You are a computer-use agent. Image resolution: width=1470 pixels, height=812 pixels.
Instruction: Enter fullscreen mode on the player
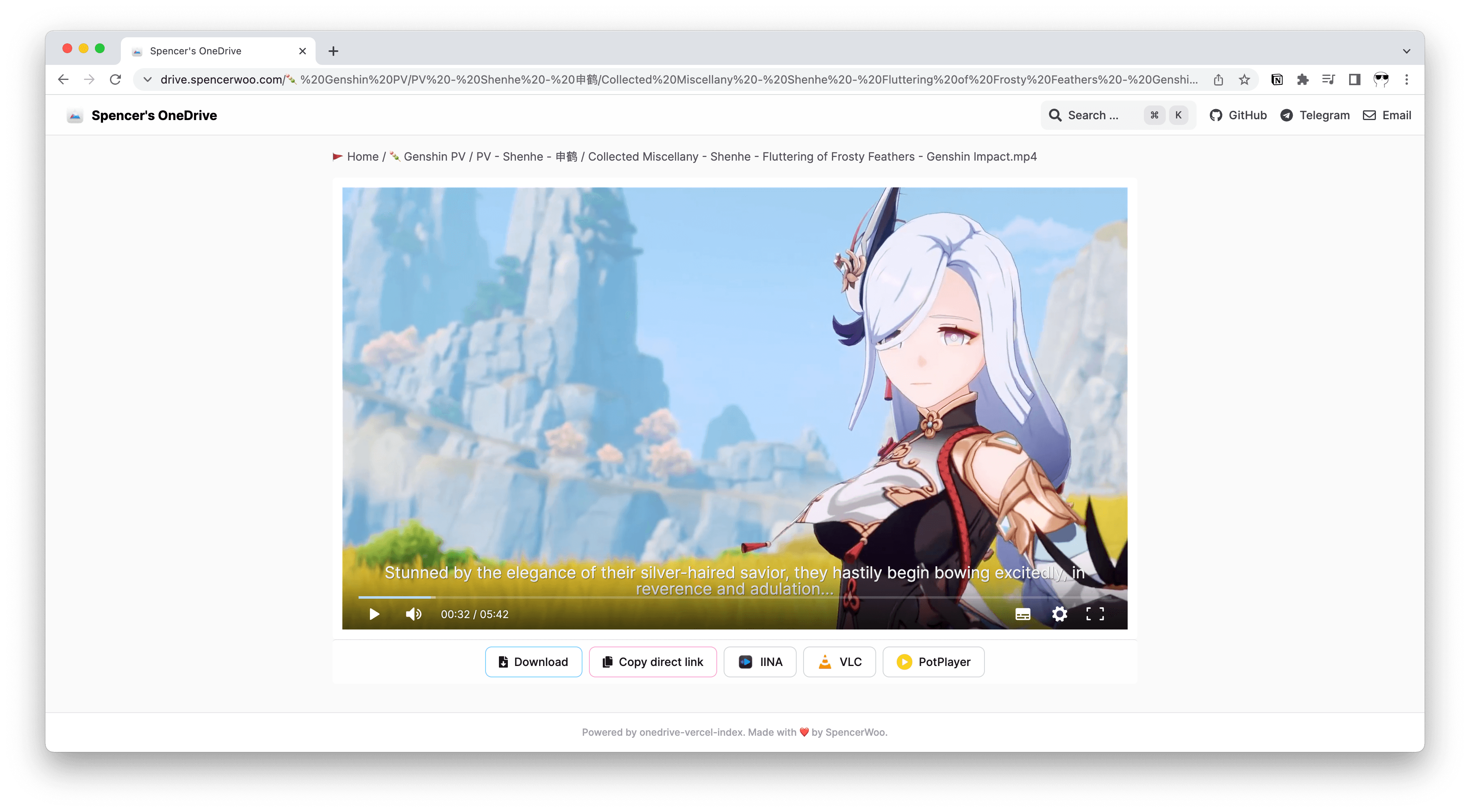[1094, 614]
